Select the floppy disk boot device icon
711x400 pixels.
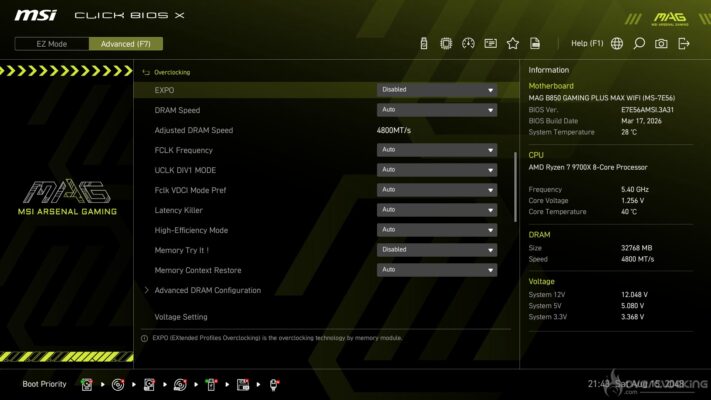pyautogui.click(x=243, y=385)
